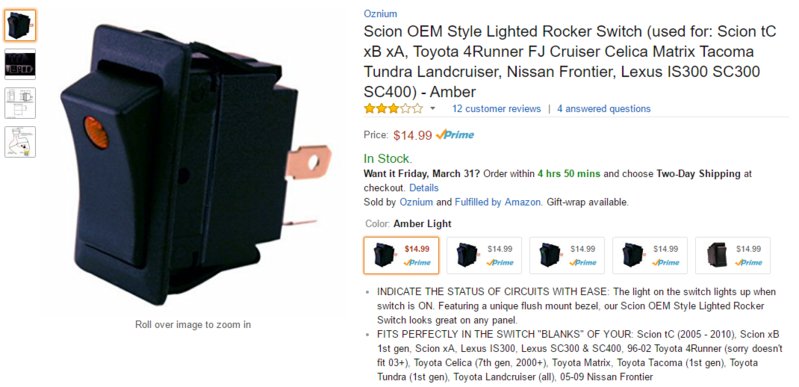Choose the second color option swatch
This screenshot has height=387, width=799.
[484, 255]
